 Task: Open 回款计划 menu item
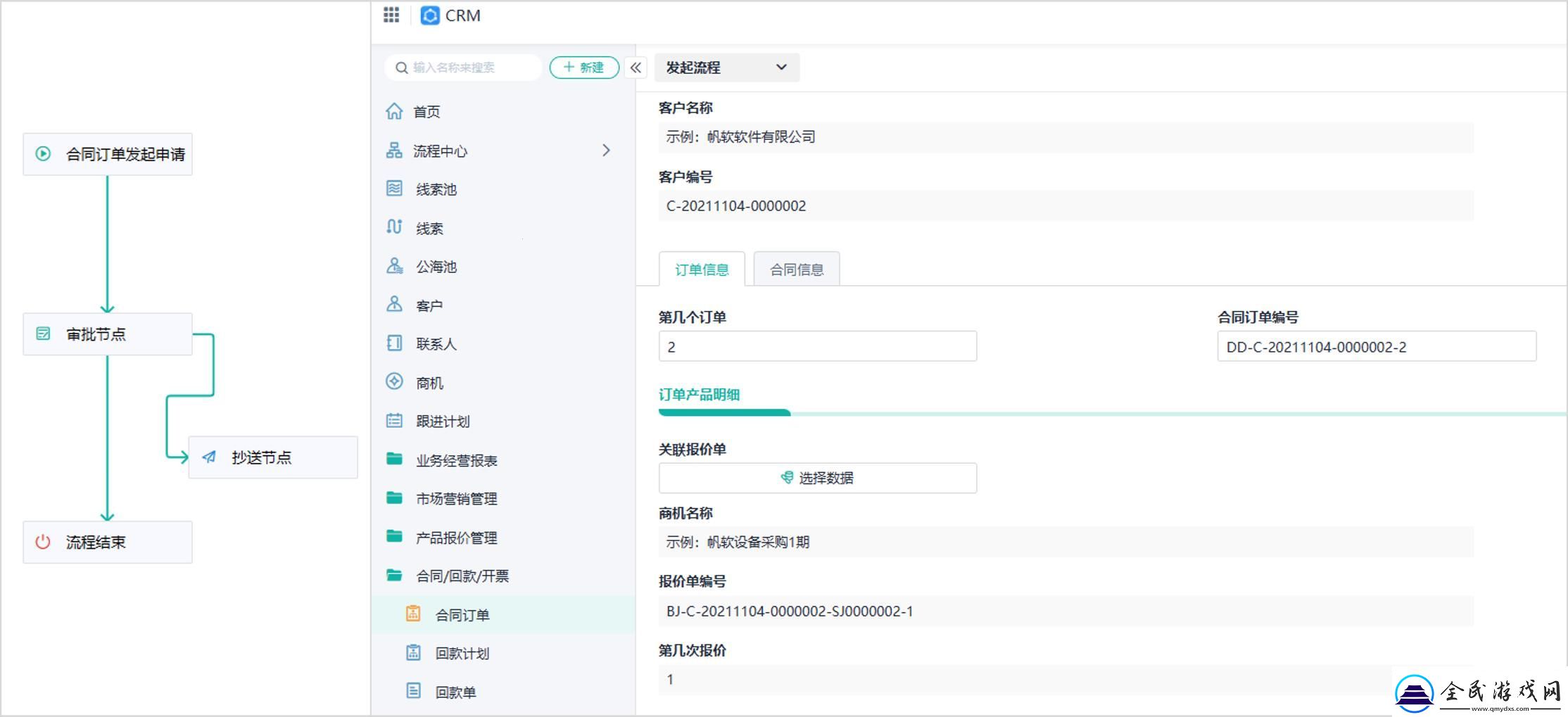tap(503, 653)
